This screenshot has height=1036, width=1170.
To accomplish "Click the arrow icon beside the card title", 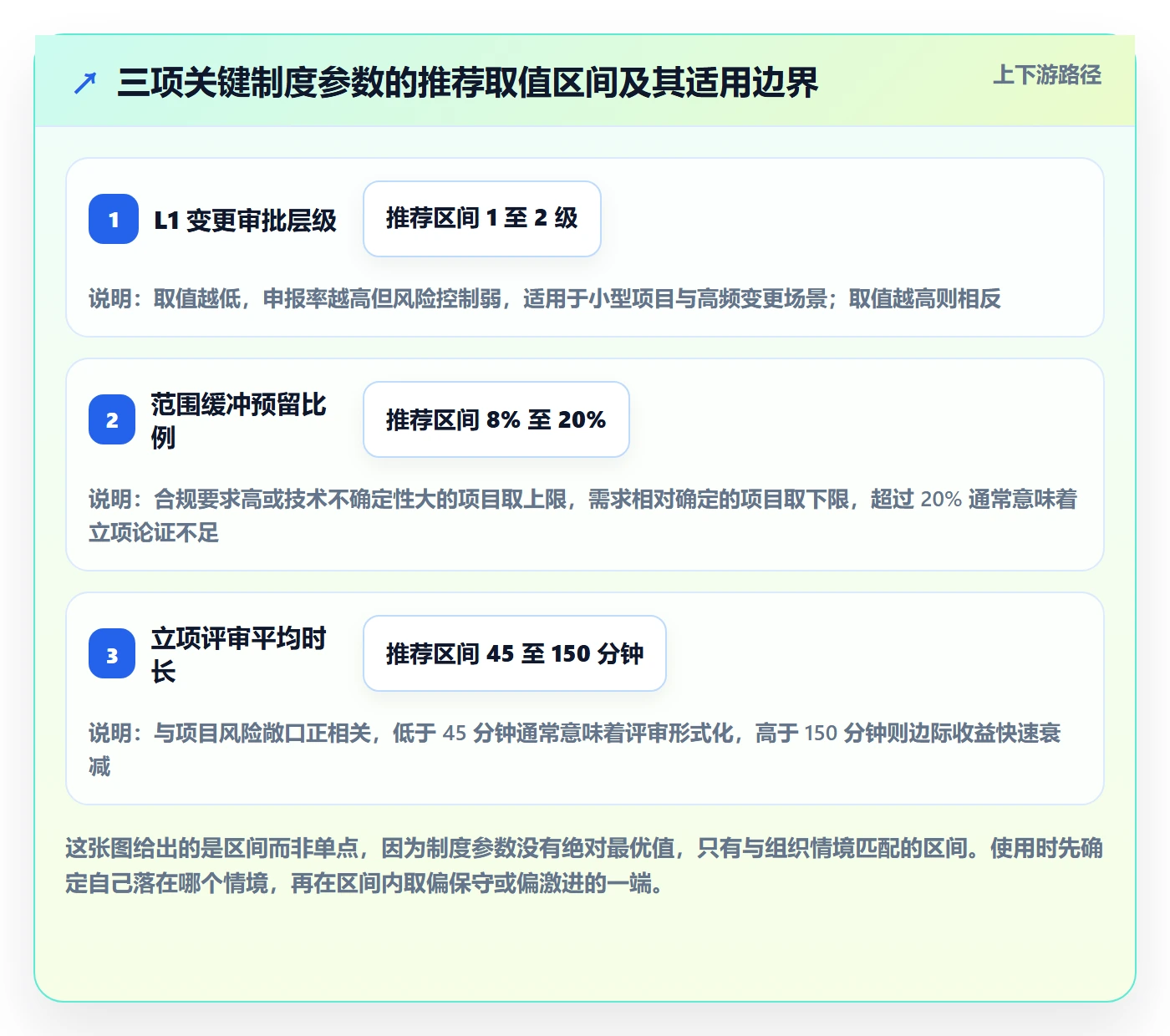I will (x=85, y=83).
